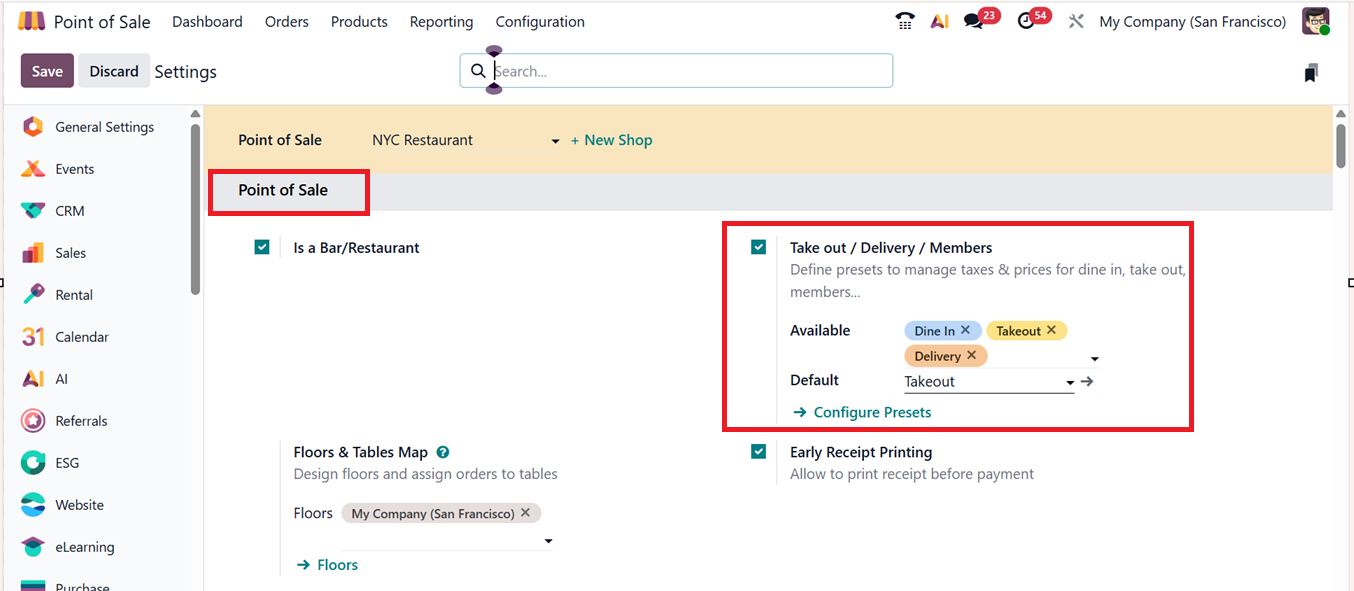The image size is (1354, 591).
Task: Switch to the Reporting menu
Action: [441, 21]
